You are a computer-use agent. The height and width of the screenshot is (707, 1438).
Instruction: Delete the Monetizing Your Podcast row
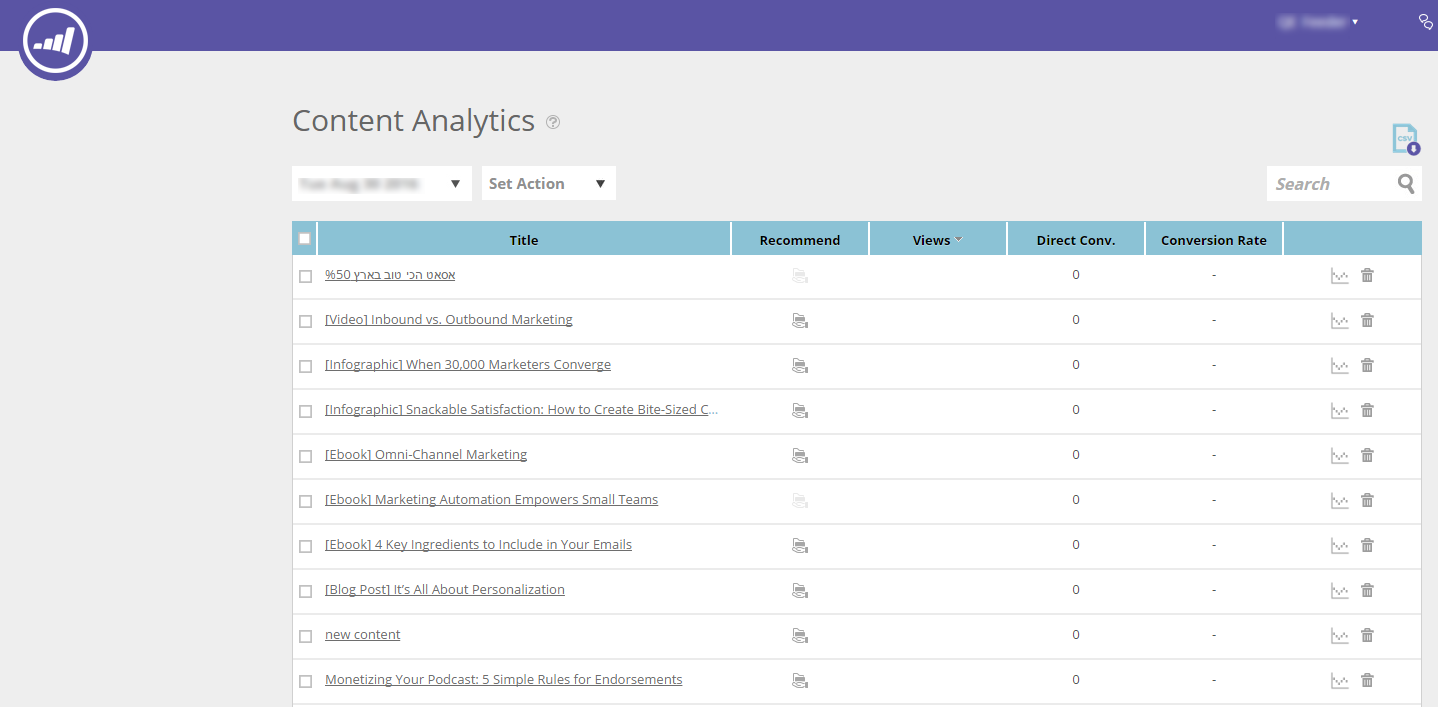1367,680
